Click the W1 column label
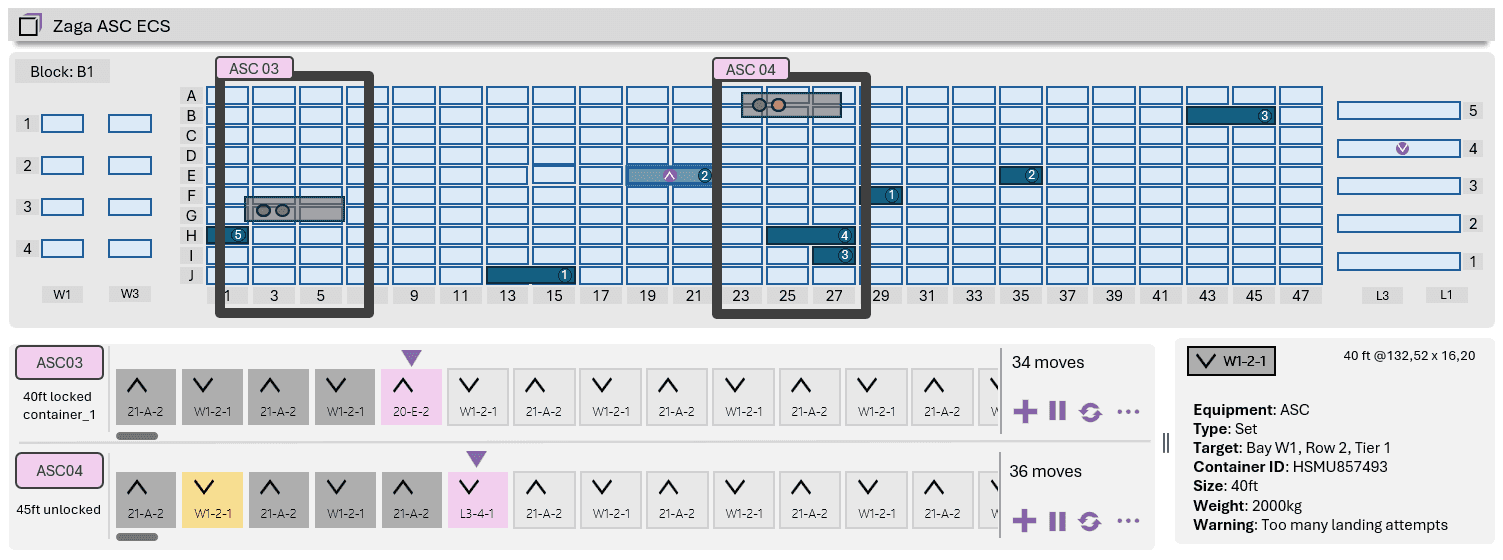Screen dimensions: 1503x560 tap(62, 294)
